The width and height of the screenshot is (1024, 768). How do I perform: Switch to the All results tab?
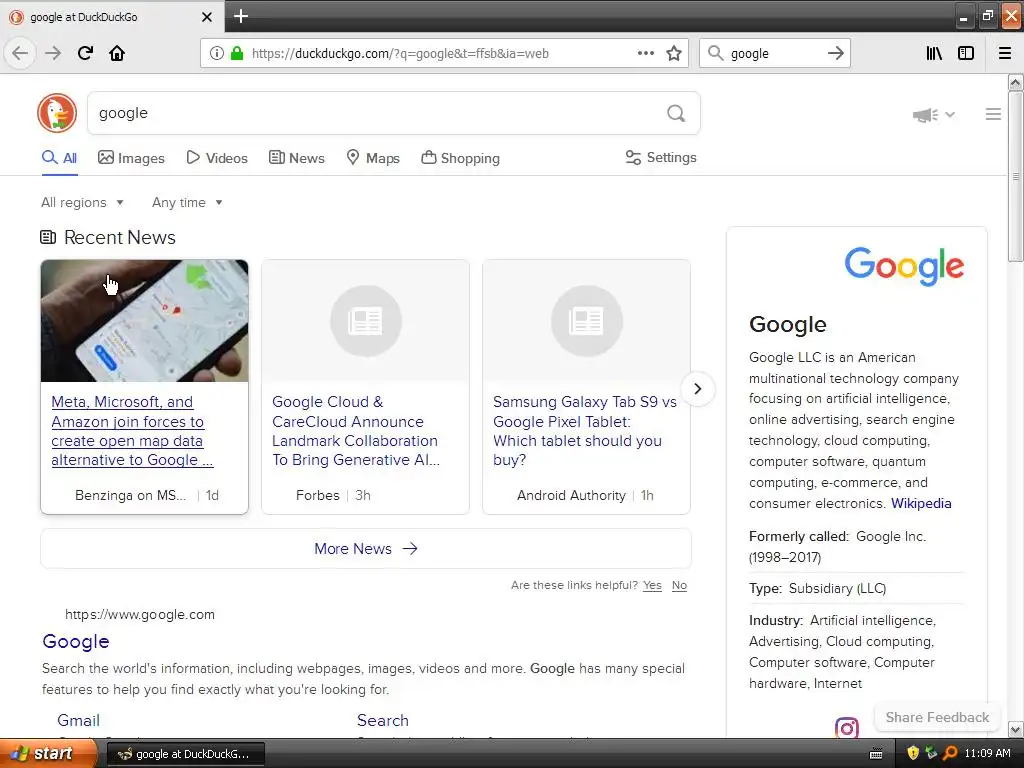(x=59, y=158)
